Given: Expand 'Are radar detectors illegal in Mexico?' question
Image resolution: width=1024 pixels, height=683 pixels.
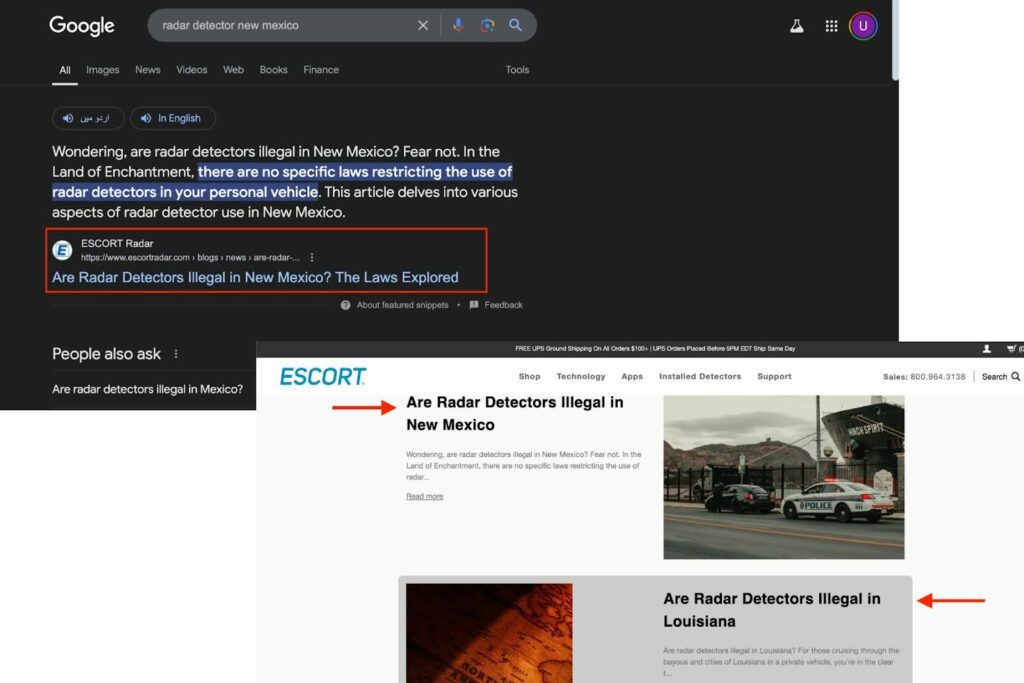Looking at the screenshot, I should tap(148, 389).
